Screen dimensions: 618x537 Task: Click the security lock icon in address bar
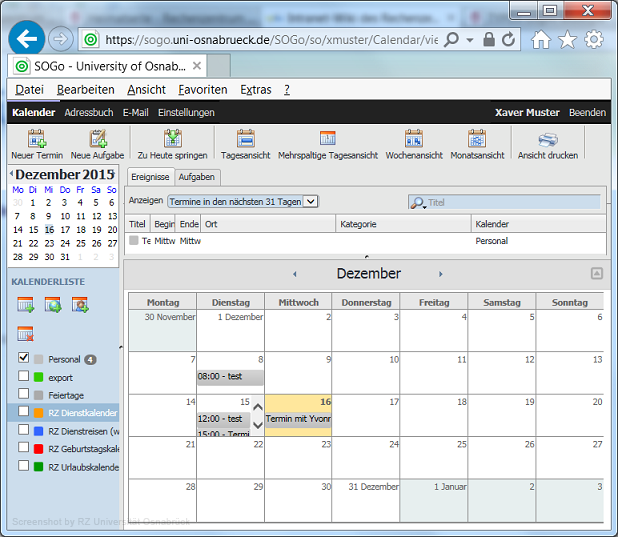coord(489,39)
